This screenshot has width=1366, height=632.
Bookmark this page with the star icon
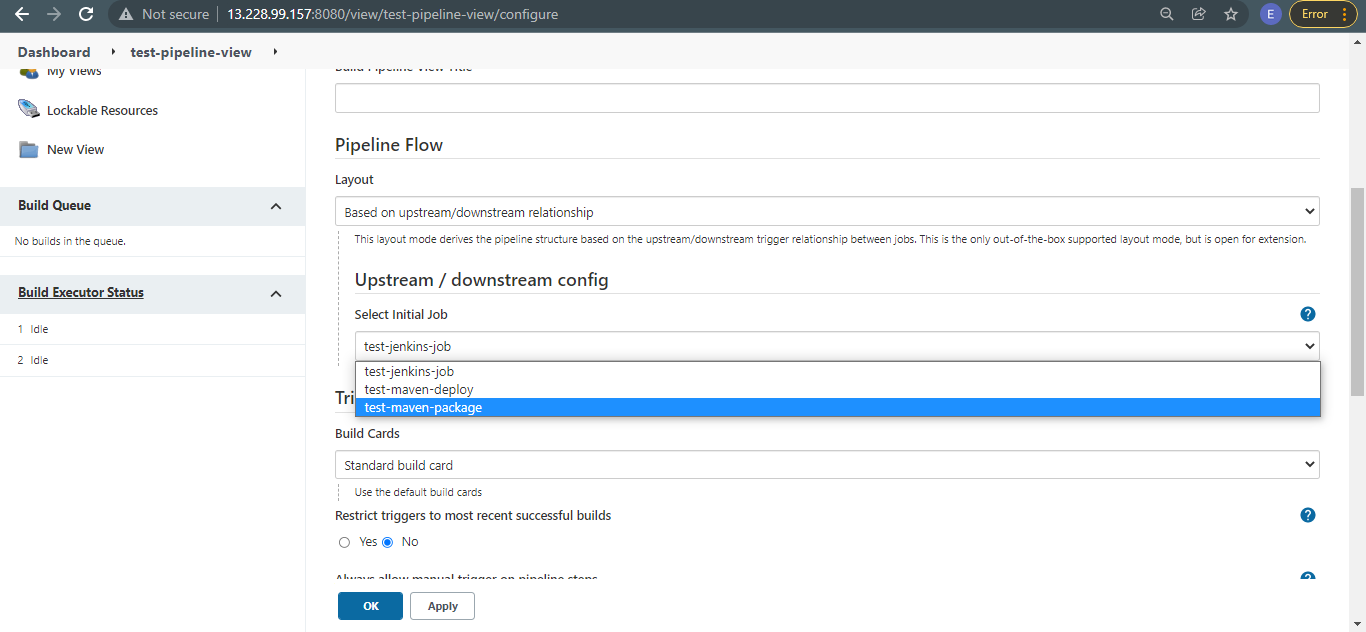1231,14
